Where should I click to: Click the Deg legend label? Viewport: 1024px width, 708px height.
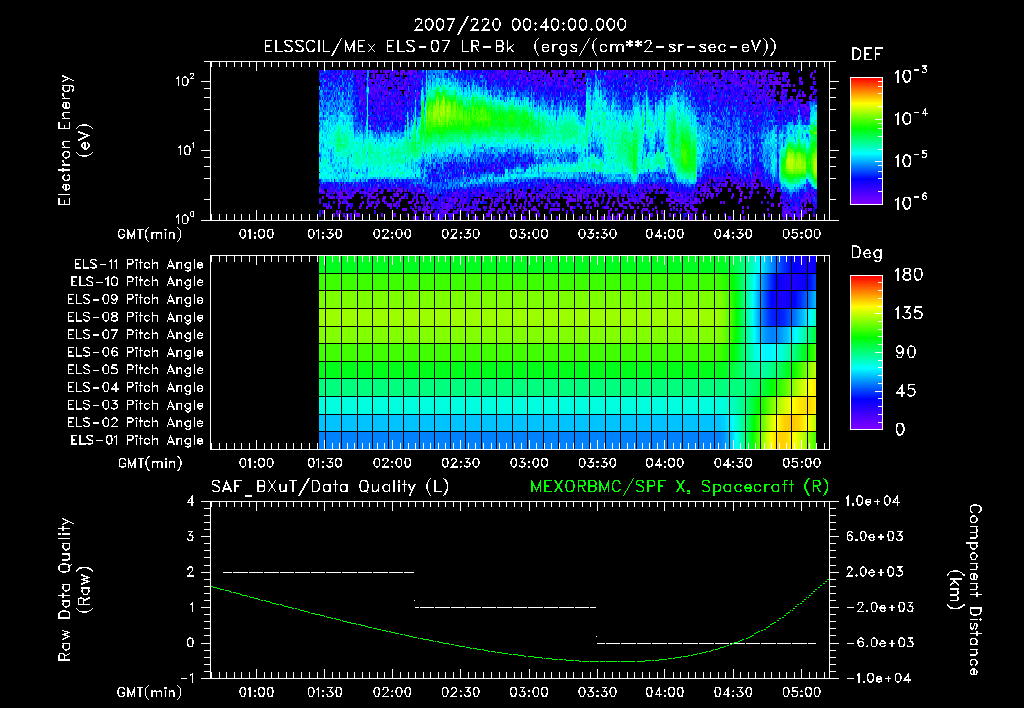click(x=867, y=253)
